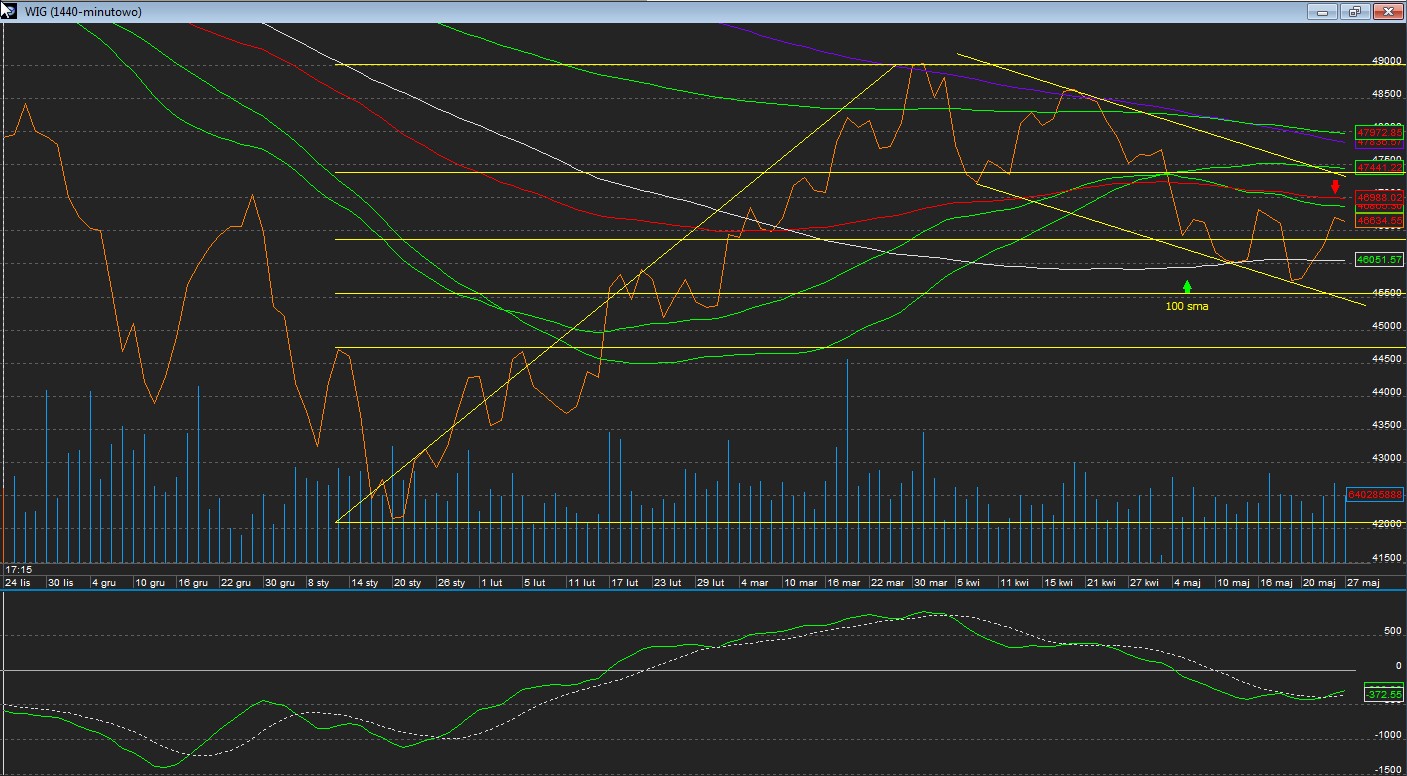Click the chart window icon in title bar
The width and height of the screenshot is (1407, 776).
10,11
